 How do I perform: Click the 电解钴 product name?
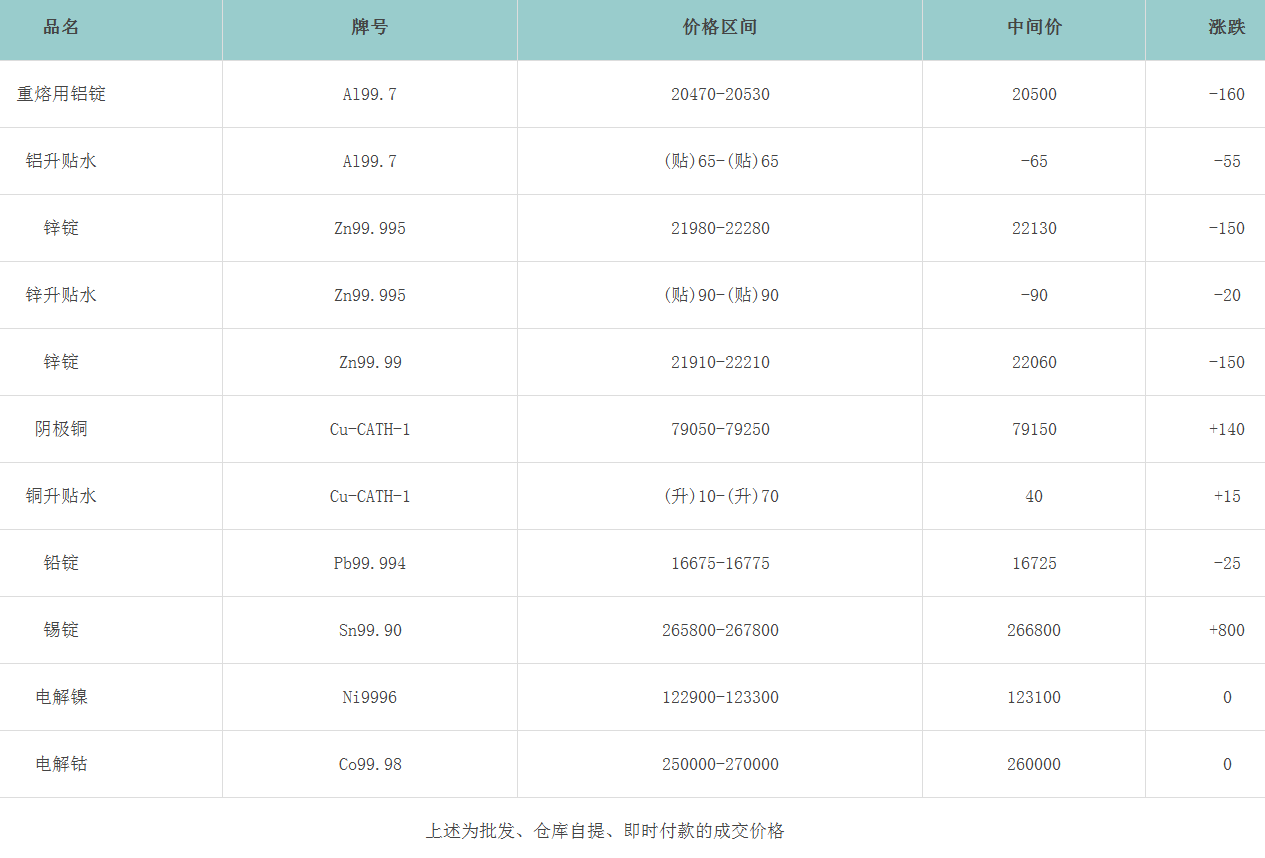[x=61, y=764]
